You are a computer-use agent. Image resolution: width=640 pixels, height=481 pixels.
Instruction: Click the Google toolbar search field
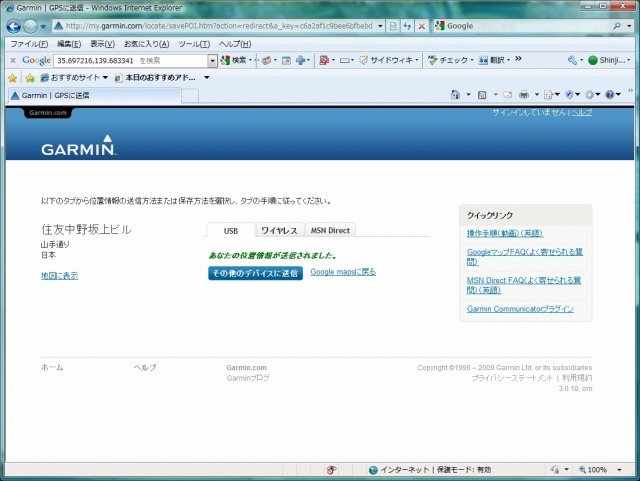tap(131, 61)
